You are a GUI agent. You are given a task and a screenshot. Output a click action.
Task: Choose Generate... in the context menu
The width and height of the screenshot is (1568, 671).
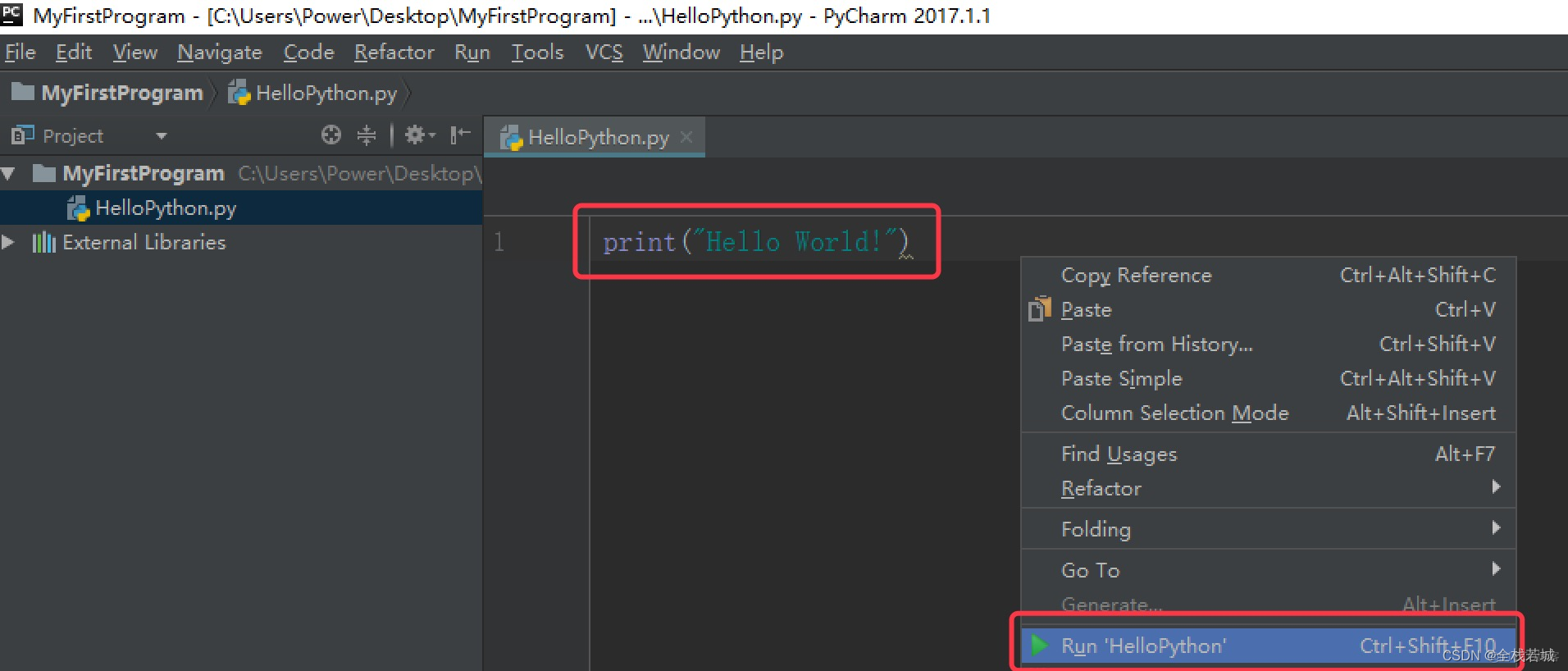[x=1268, y=605]
